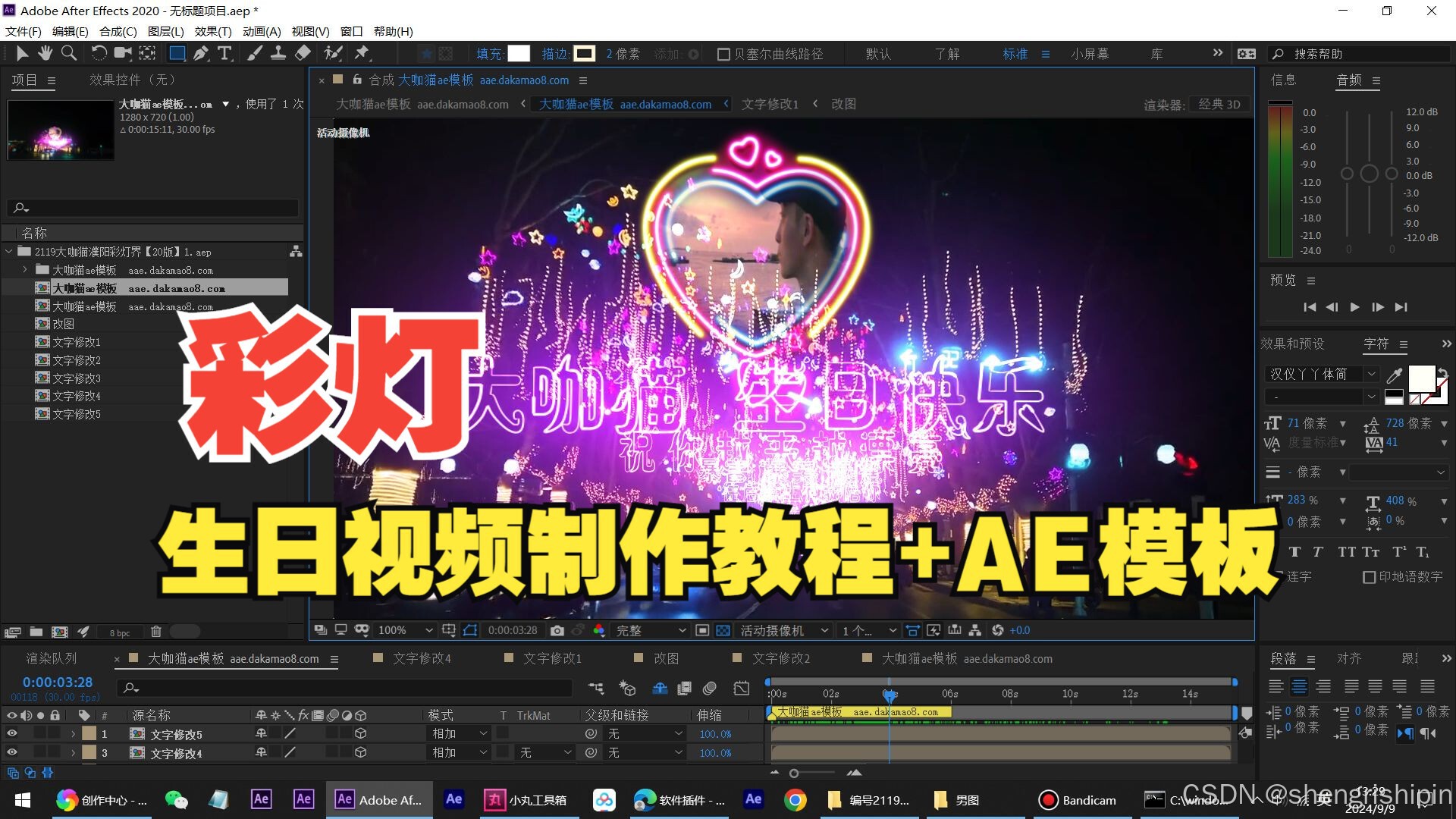Click the new folder icon in Project panel
Image resolution: width=1456 pixels, height=819 pixels.
tap(36, 632)
